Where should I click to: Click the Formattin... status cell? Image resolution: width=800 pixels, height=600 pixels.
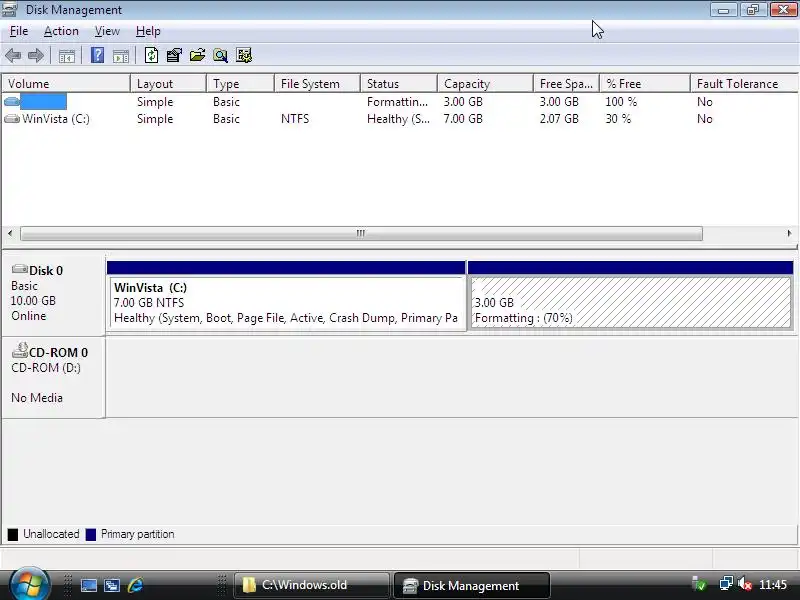(x=397, y=102)
